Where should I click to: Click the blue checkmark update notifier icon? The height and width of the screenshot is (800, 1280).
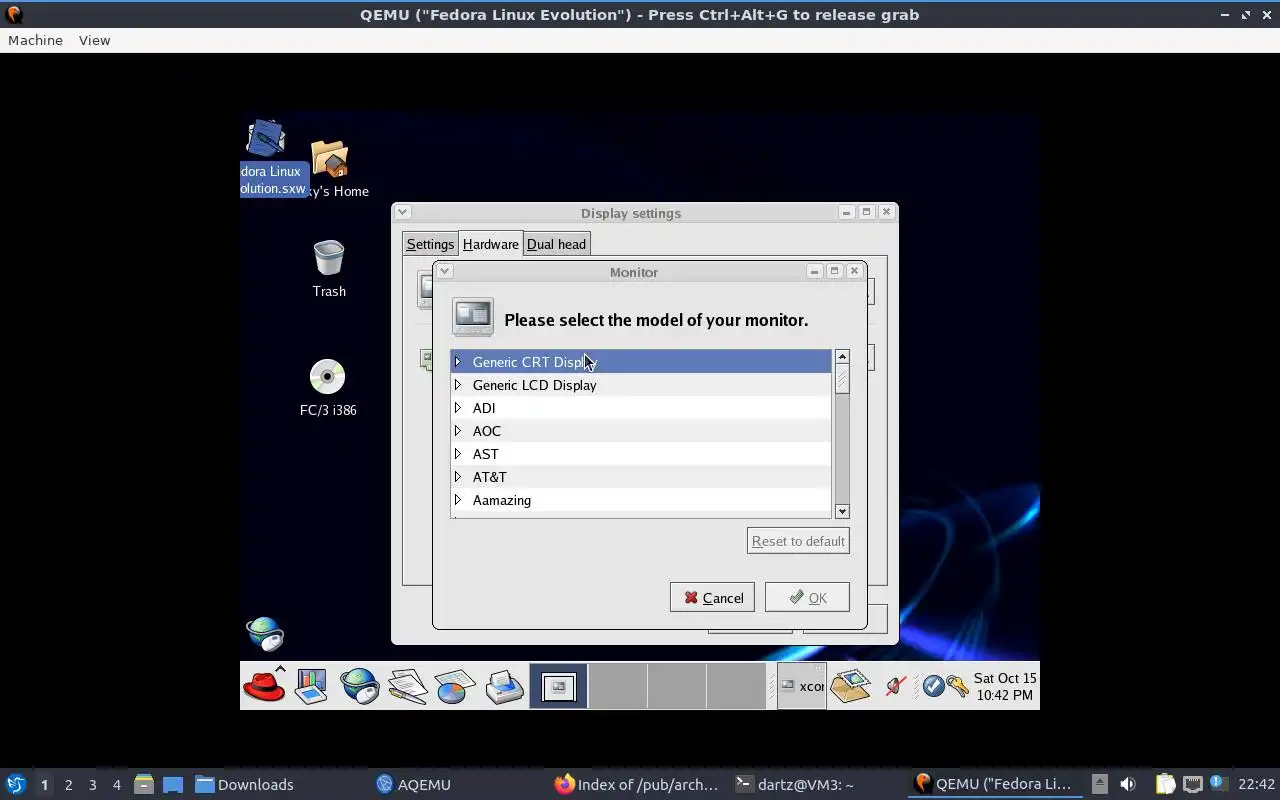[933, 686]
